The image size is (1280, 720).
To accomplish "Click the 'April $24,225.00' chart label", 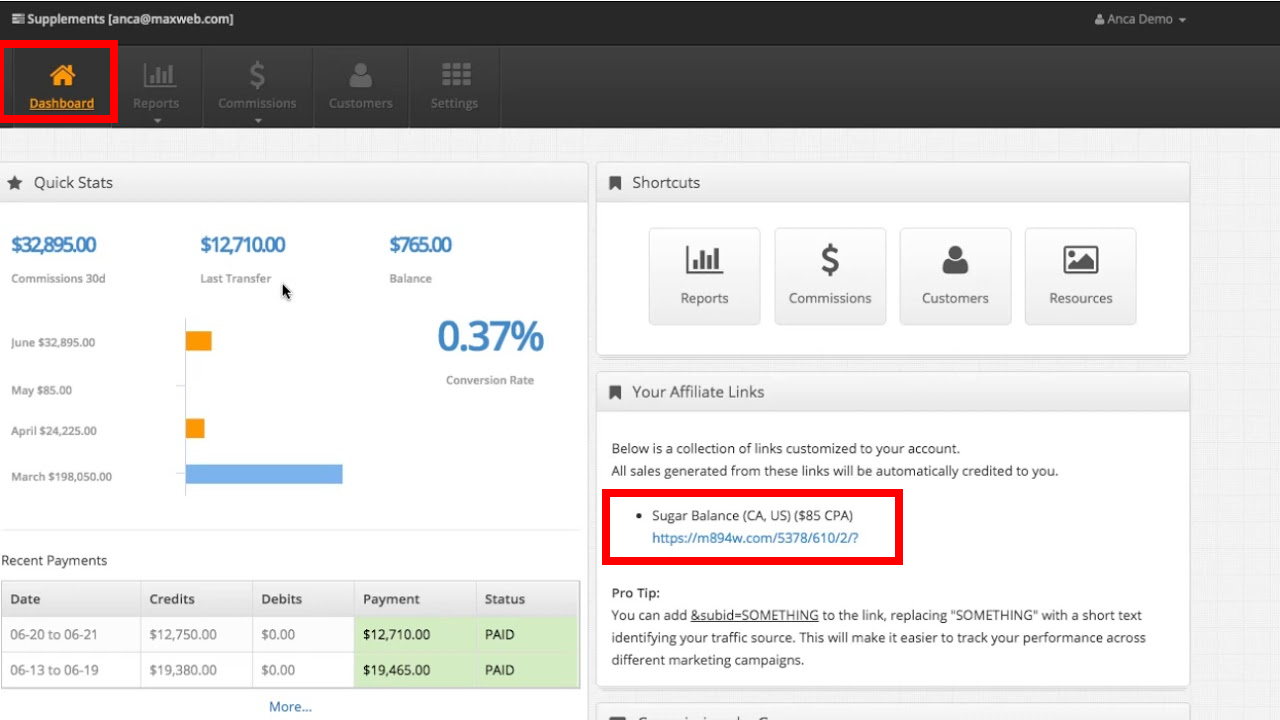I will (x=54, y=431).
